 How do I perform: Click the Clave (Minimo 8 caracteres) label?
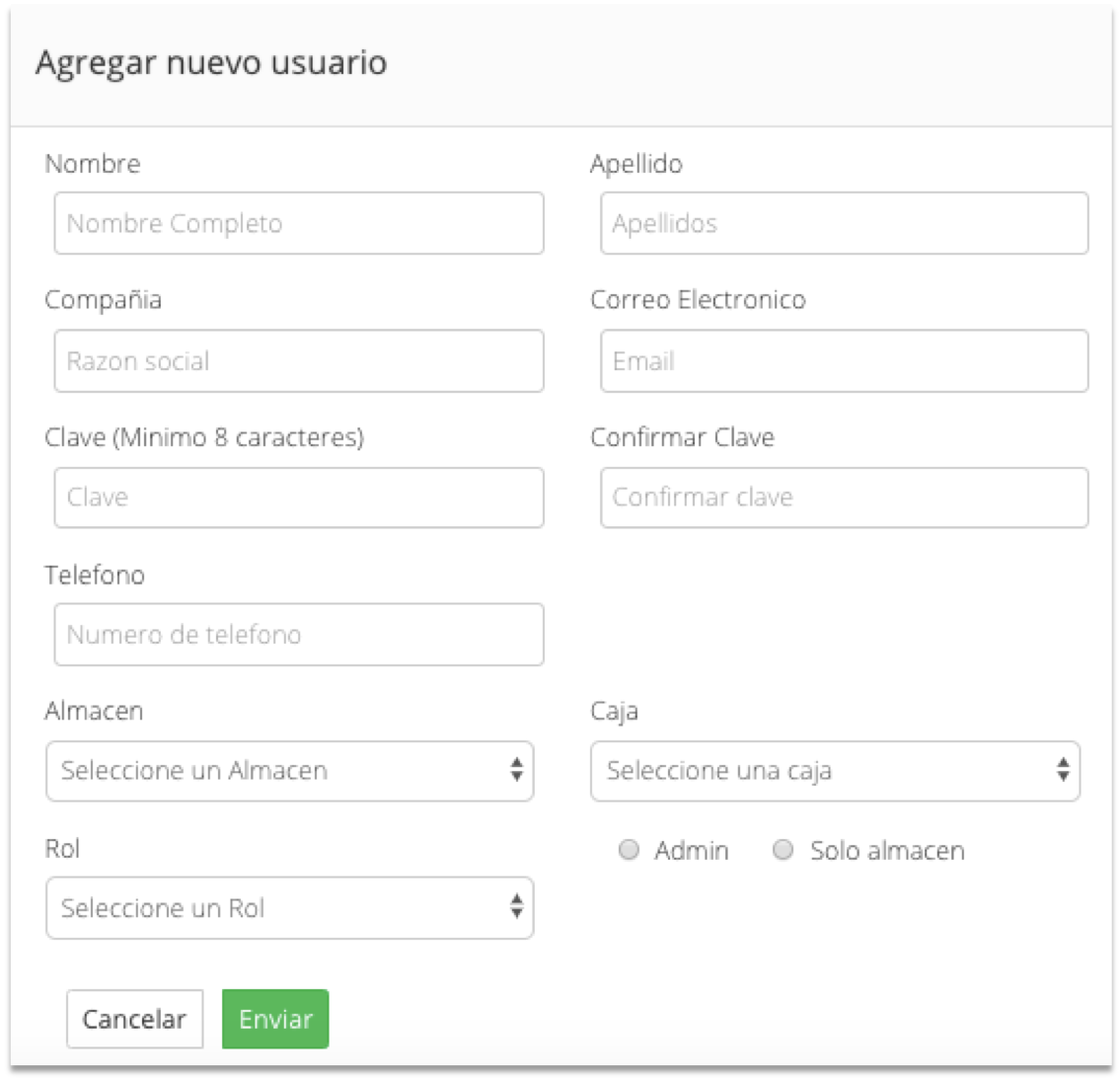(x=204, y=437)
